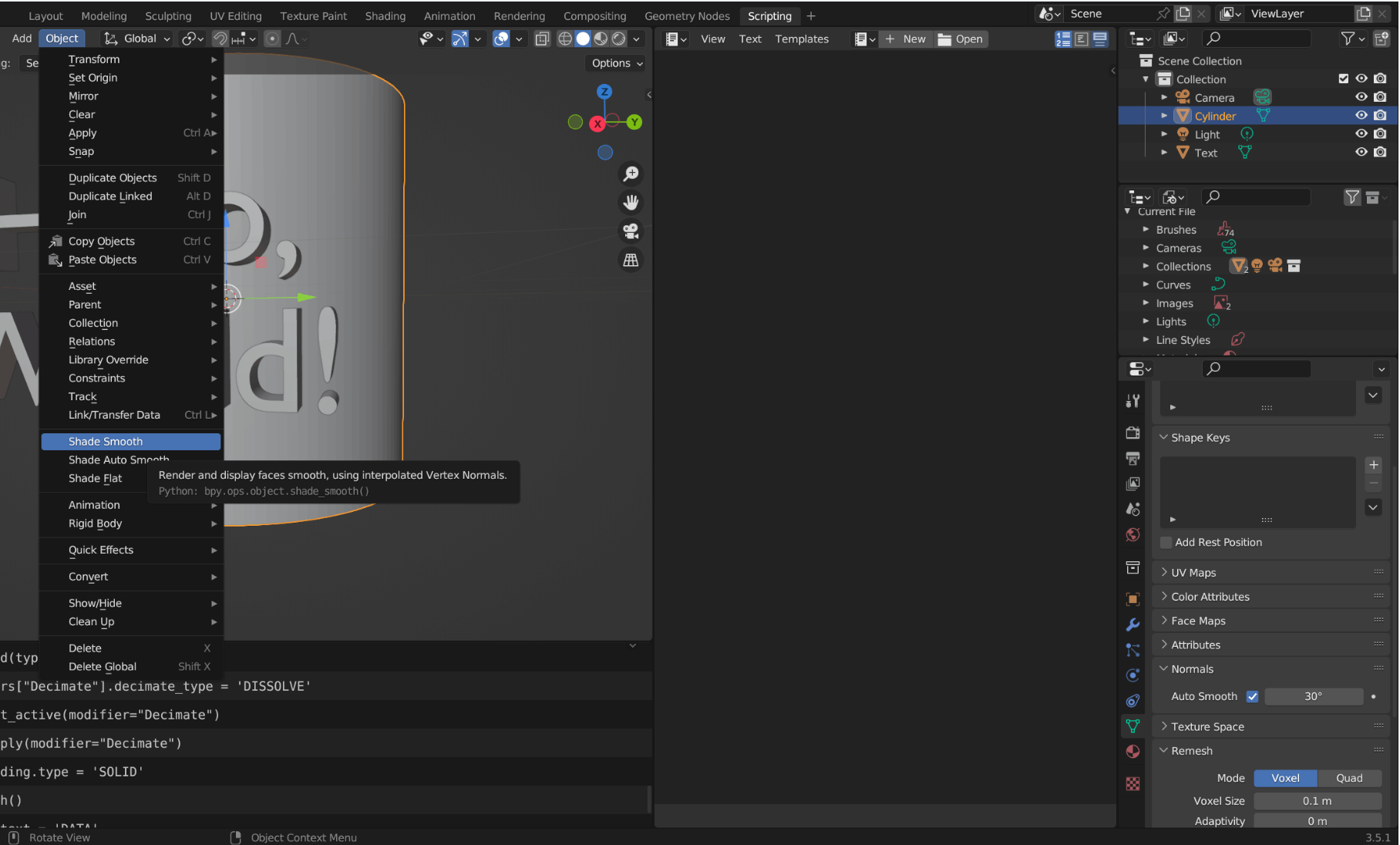Open Material properties tab icon
1400x845 pixels.
(x=1132, y=752)
